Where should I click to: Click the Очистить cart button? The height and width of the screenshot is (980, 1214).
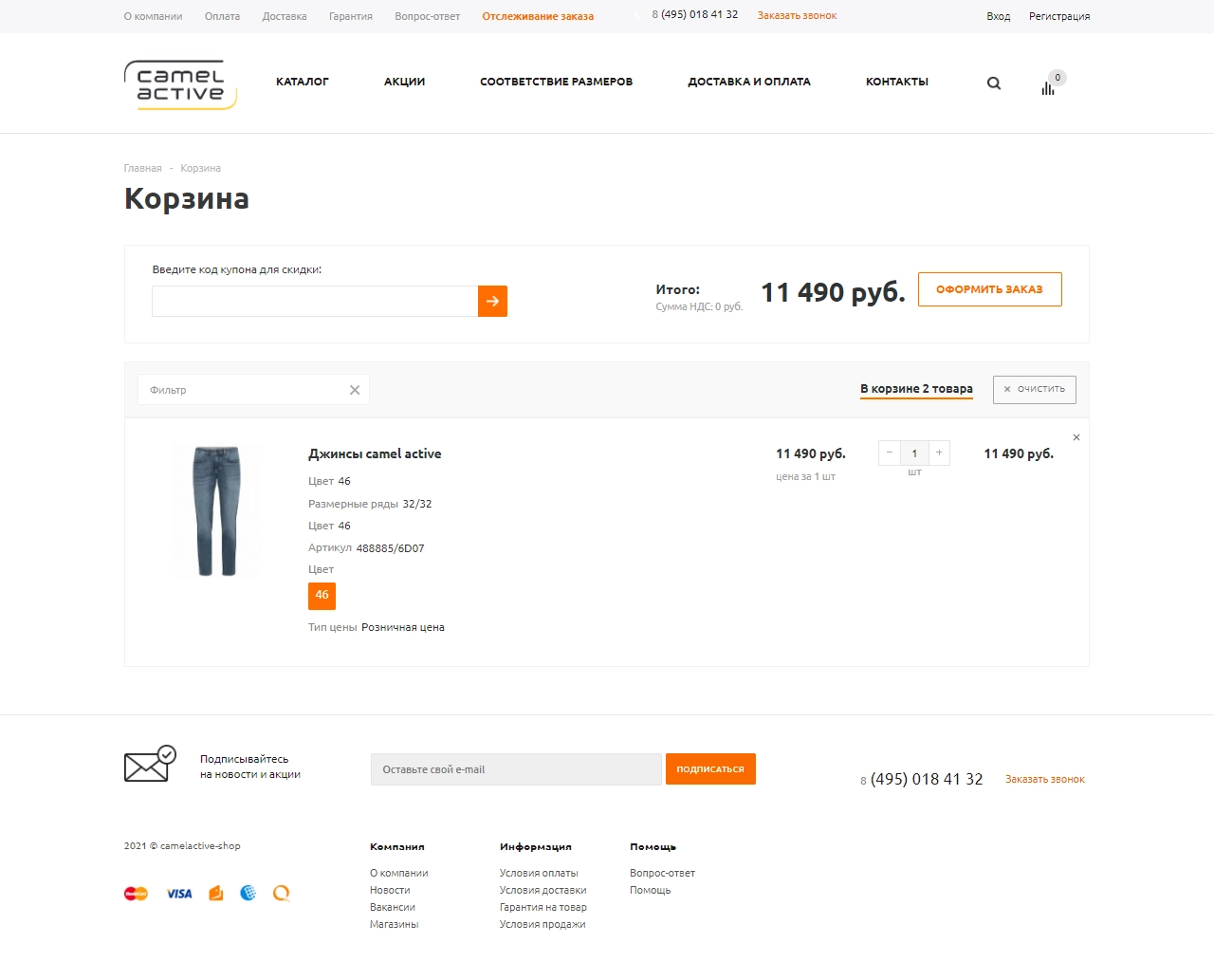pos(1034,389)
